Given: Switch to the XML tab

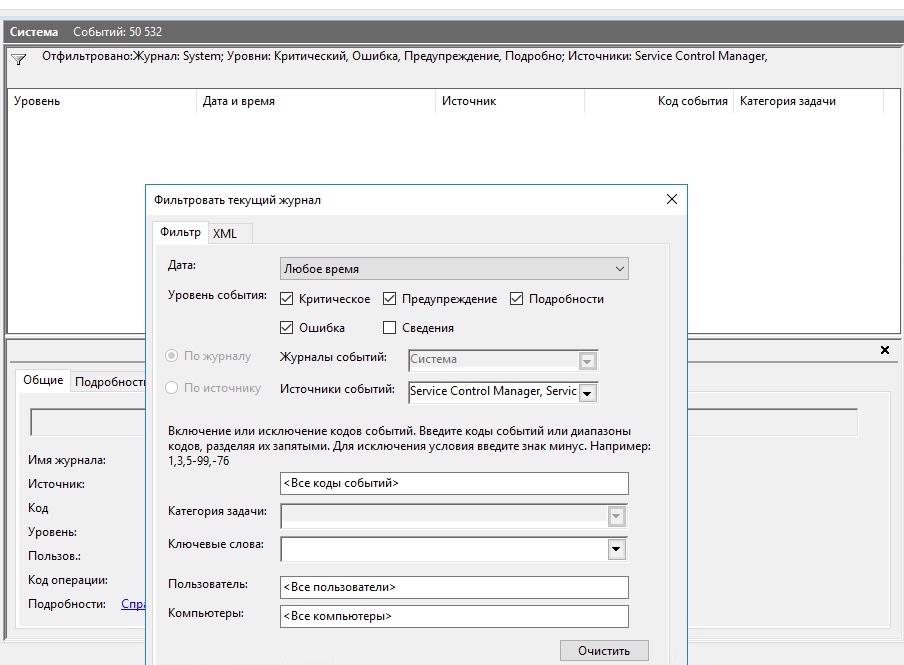Looking at the screenshot, I should [x=225, y=233].
